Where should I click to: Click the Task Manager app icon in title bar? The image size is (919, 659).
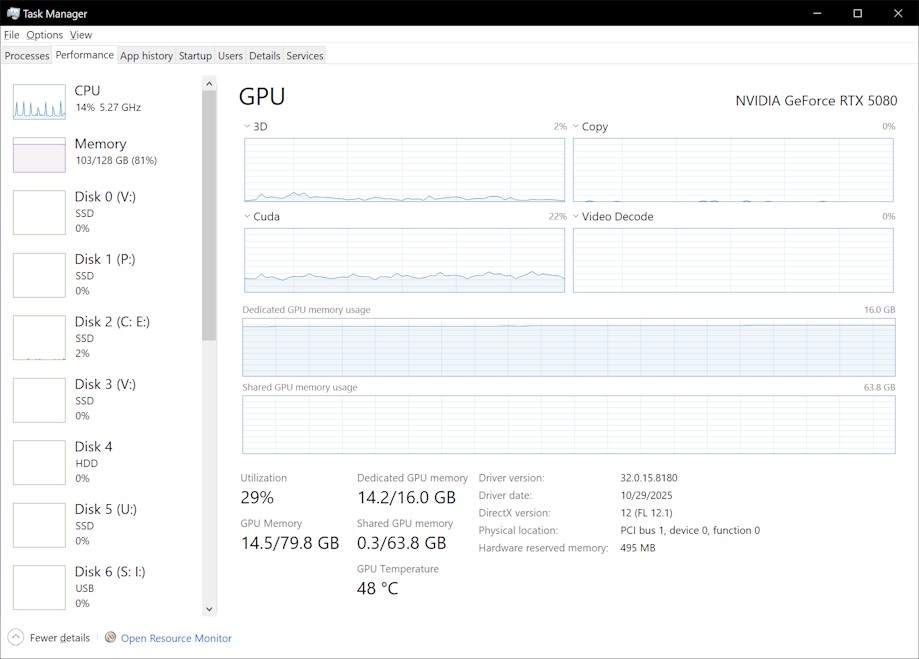click(13, 13)
